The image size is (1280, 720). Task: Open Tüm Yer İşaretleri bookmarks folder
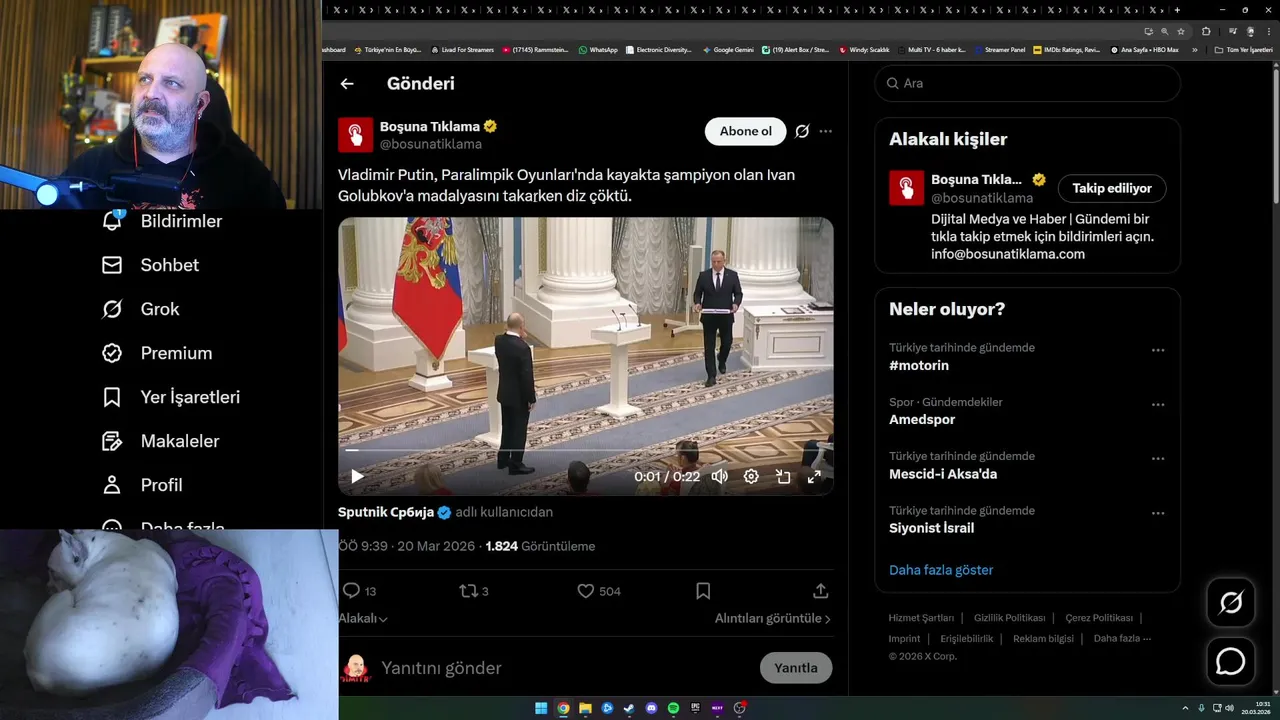(x=1243, y=49)
